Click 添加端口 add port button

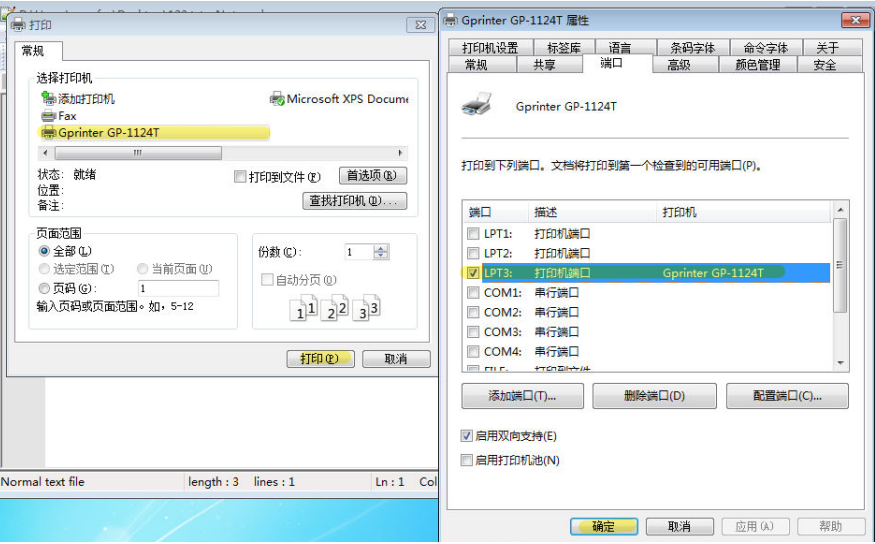pyautogui.click(x=522, y=396)
